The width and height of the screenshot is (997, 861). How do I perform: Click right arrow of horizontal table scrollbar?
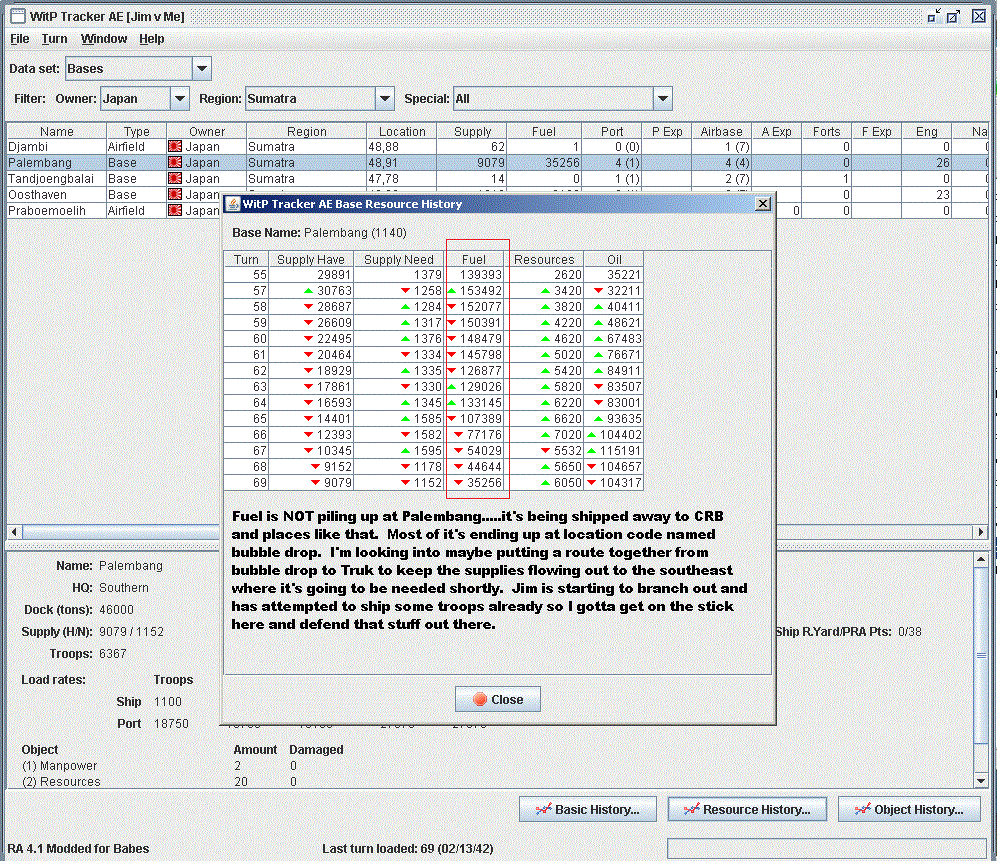[980, 532]
